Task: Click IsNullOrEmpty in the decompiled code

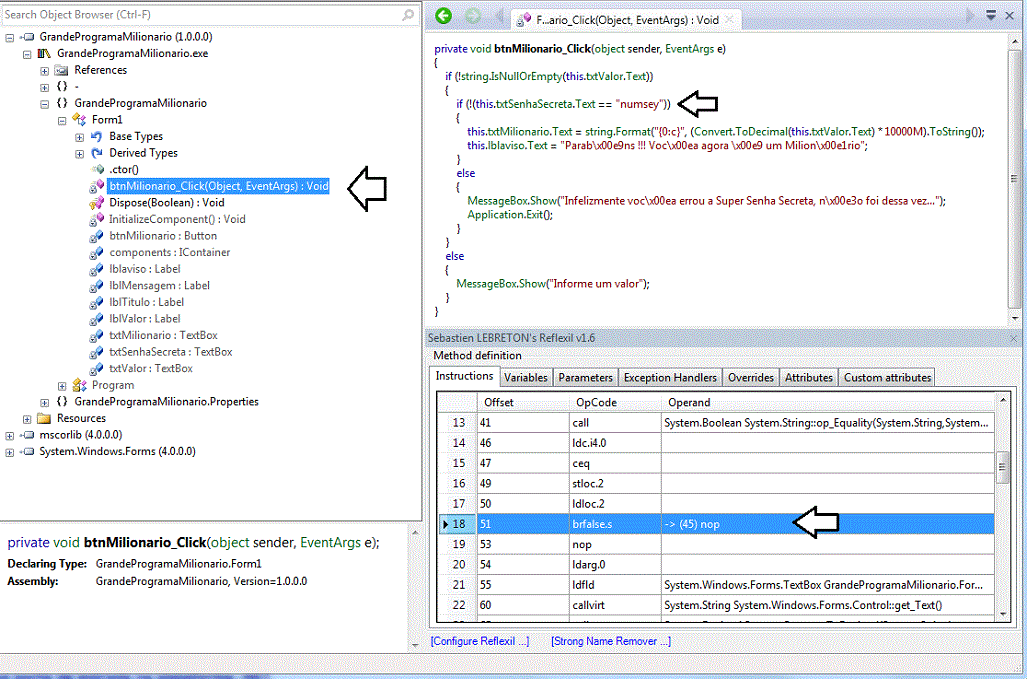Action: click(527, 77)
